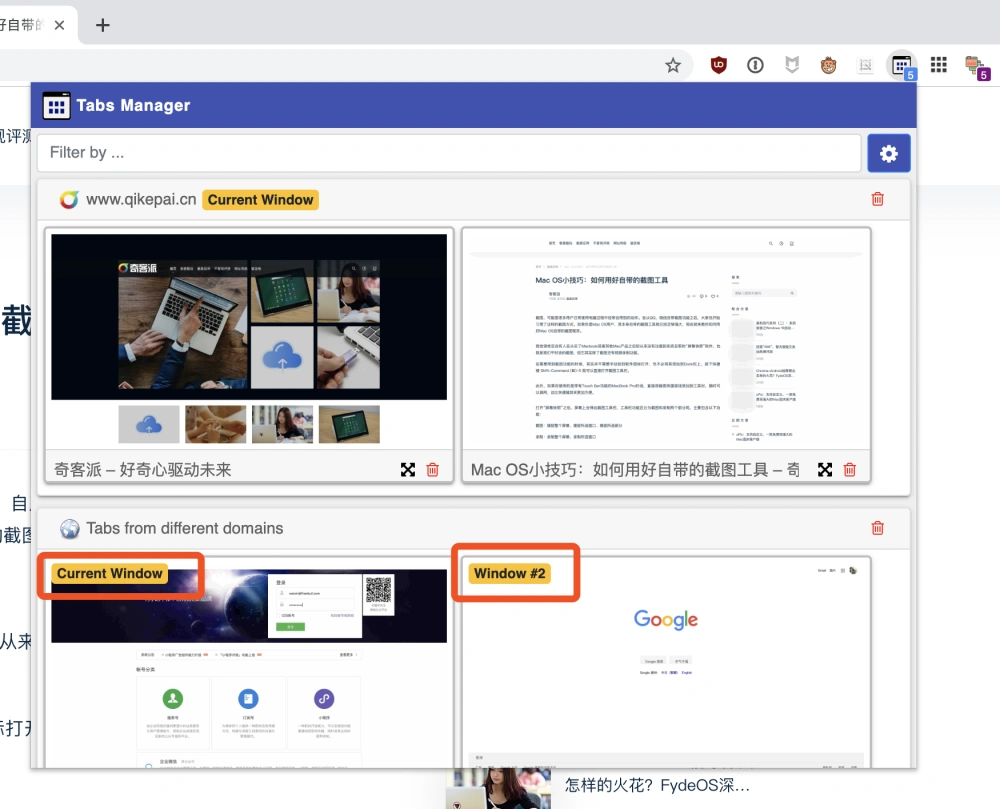
Task: Close the Mac OS小技巧 tab with trash icon
Action: pos(849,470)
